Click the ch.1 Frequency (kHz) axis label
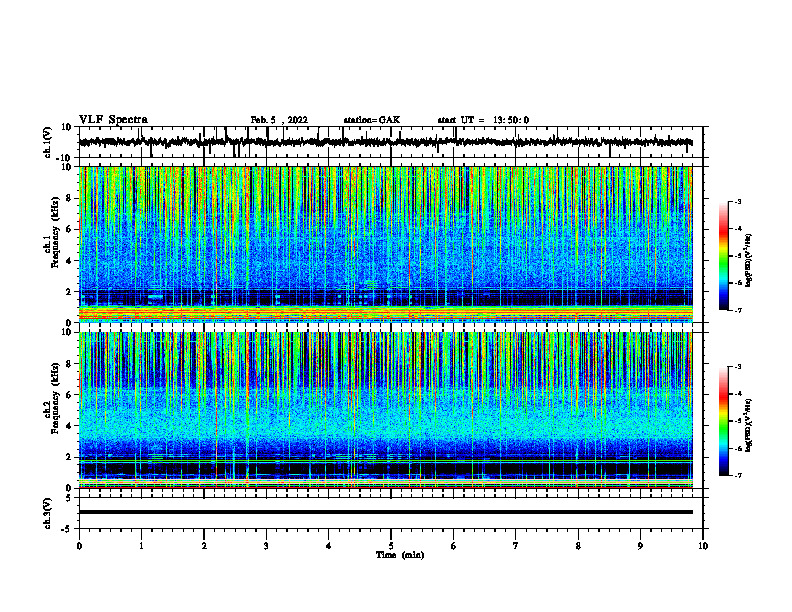This screenshot has height=612, width=792. click(x=53, y=232)
